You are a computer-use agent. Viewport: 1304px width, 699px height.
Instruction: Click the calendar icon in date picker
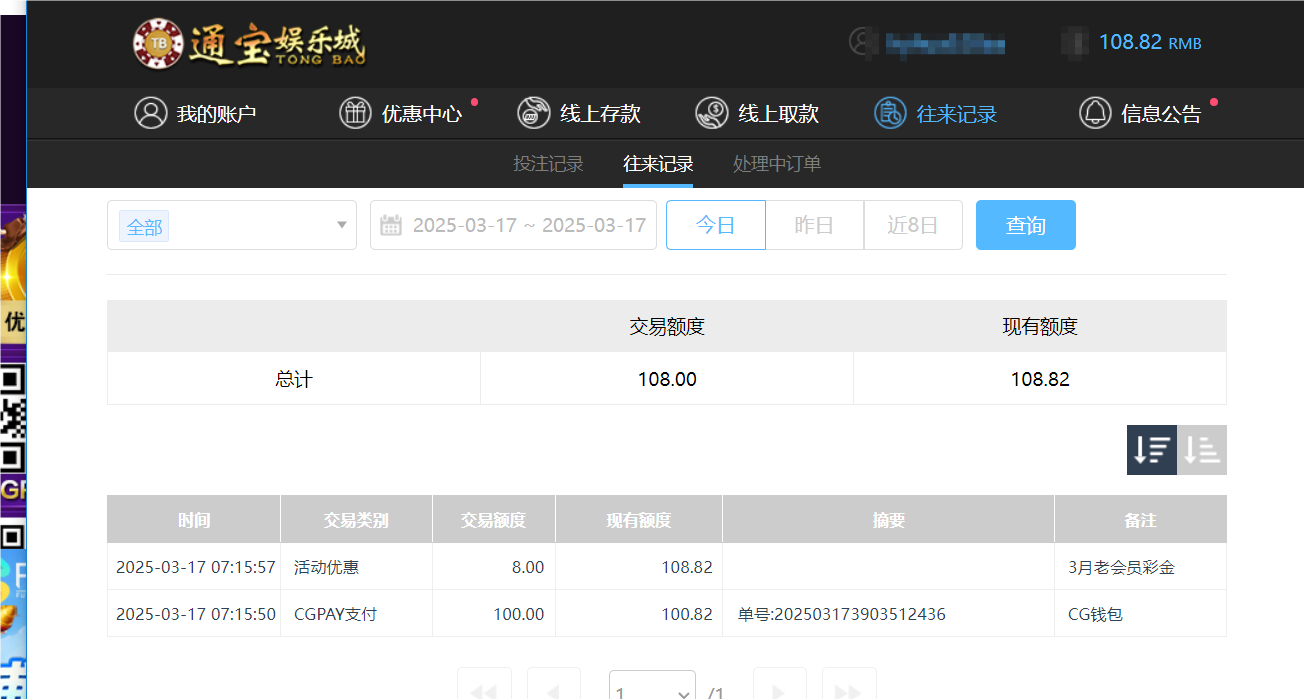pyautogui.click(x=389, y=225)
